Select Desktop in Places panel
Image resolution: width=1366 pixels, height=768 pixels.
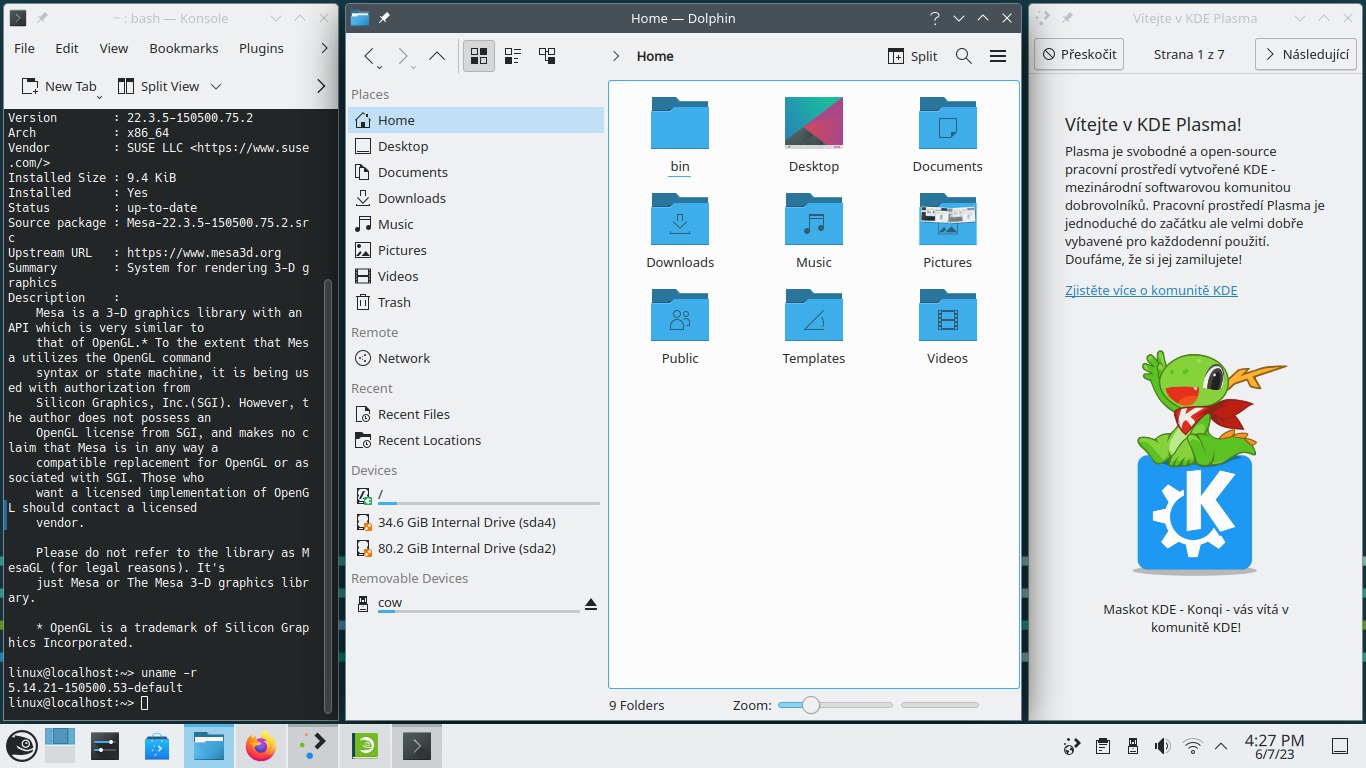click(476, 146)
